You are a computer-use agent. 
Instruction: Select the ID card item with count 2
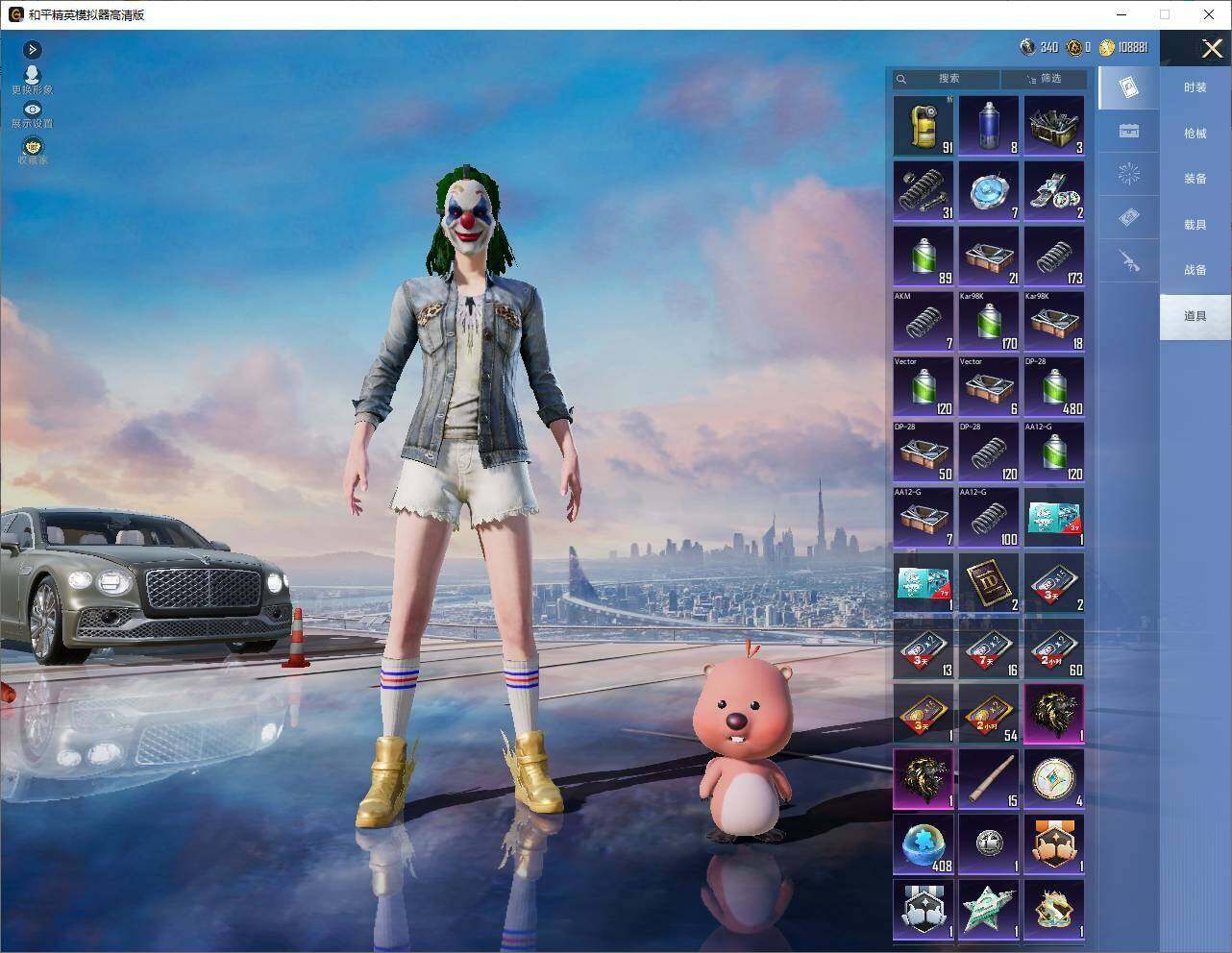click(x=989, y=583)
